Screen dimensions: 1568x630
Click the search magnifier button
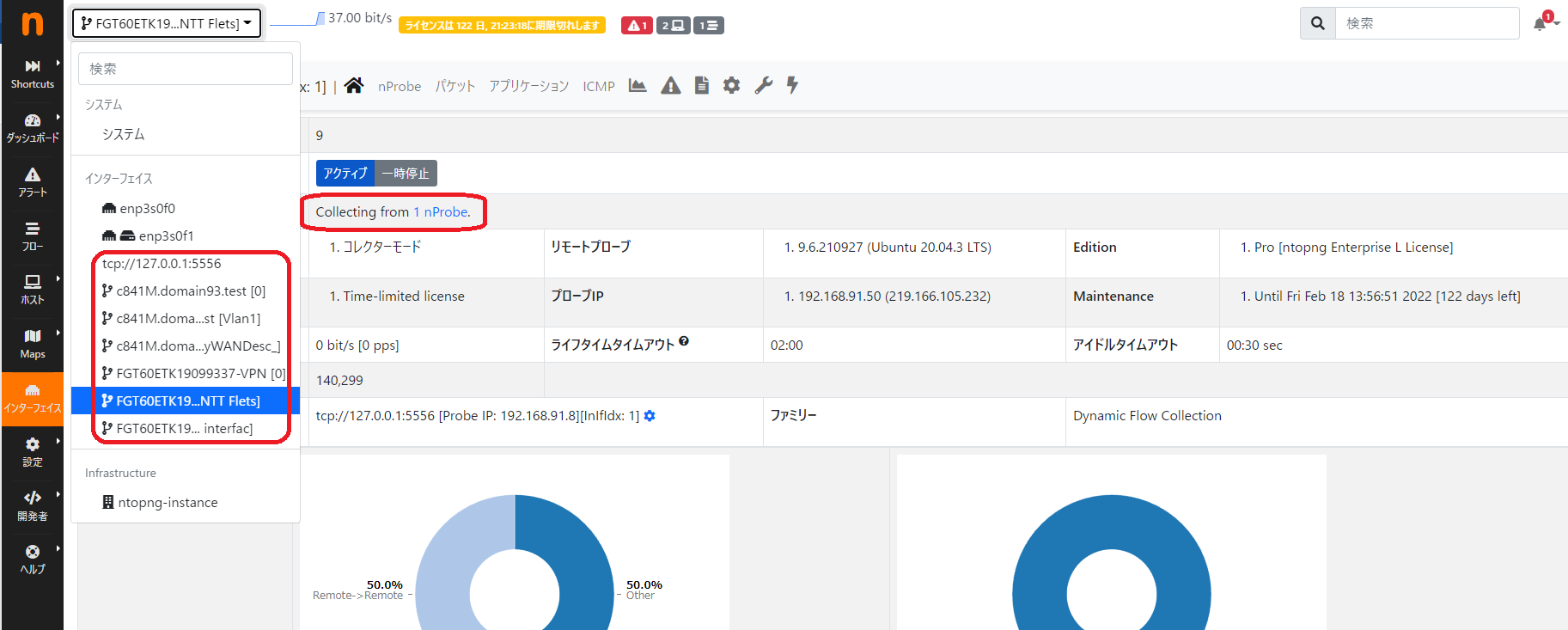tap(1318, 23)
